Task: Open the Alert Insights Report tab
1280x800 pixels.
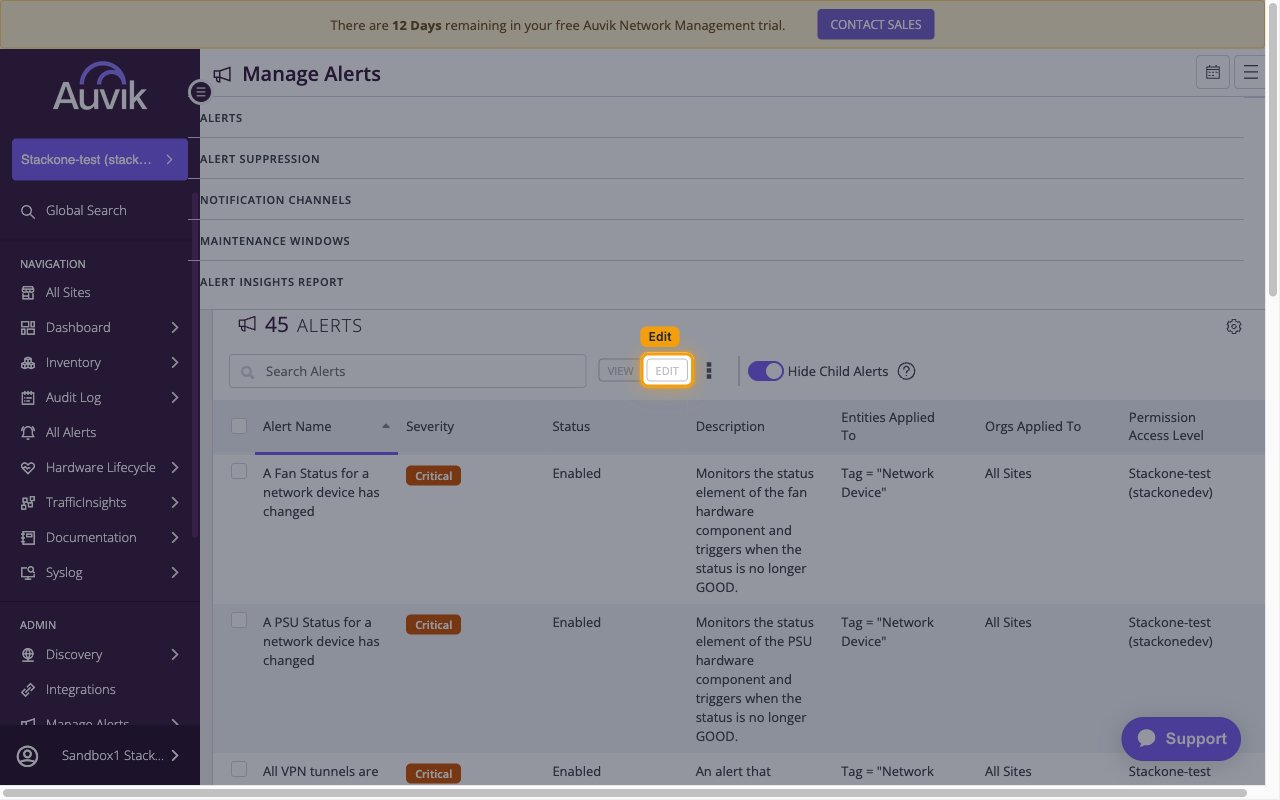Action: pos(272,282)
